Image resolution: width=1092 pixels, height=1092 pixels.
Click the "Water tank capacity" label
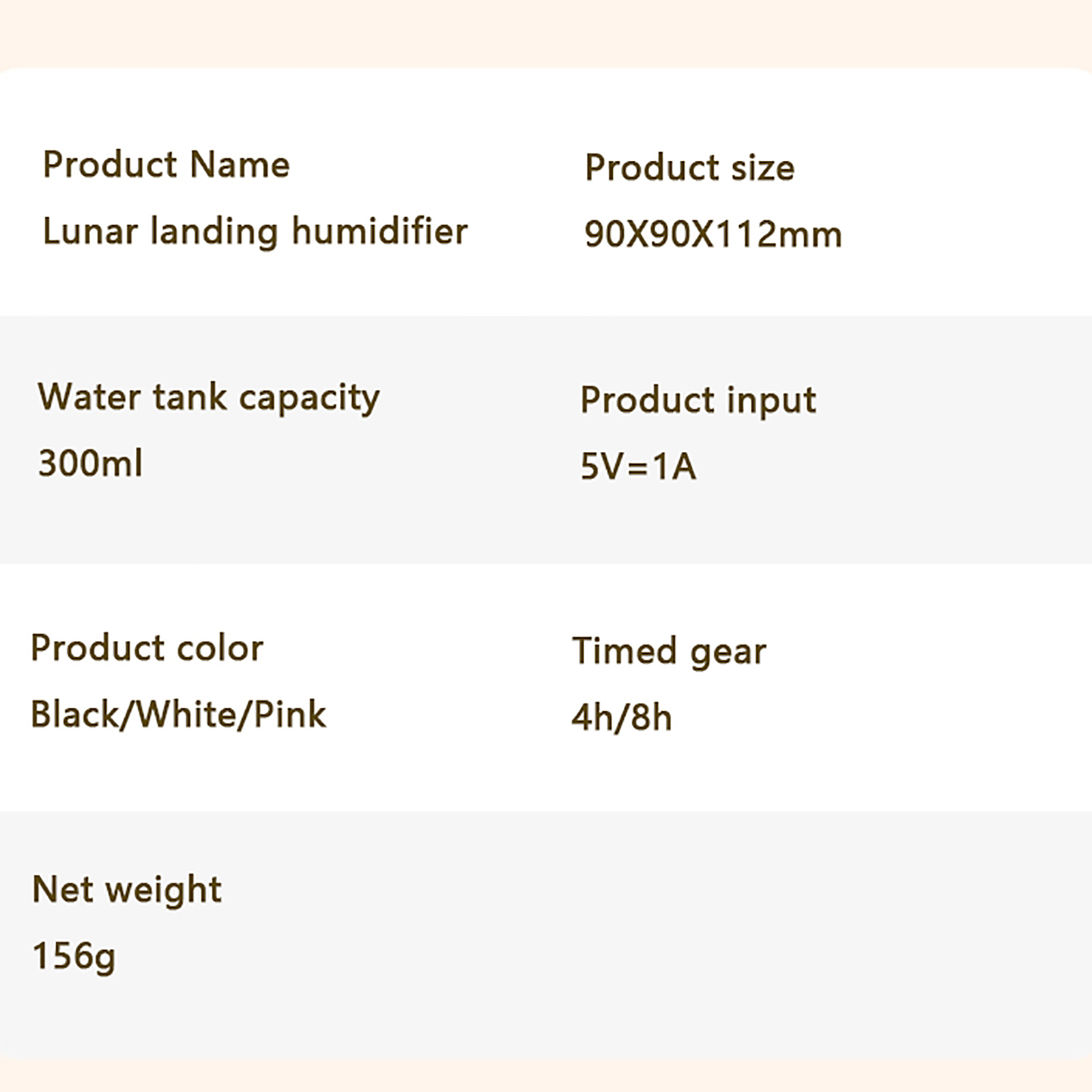208,398
